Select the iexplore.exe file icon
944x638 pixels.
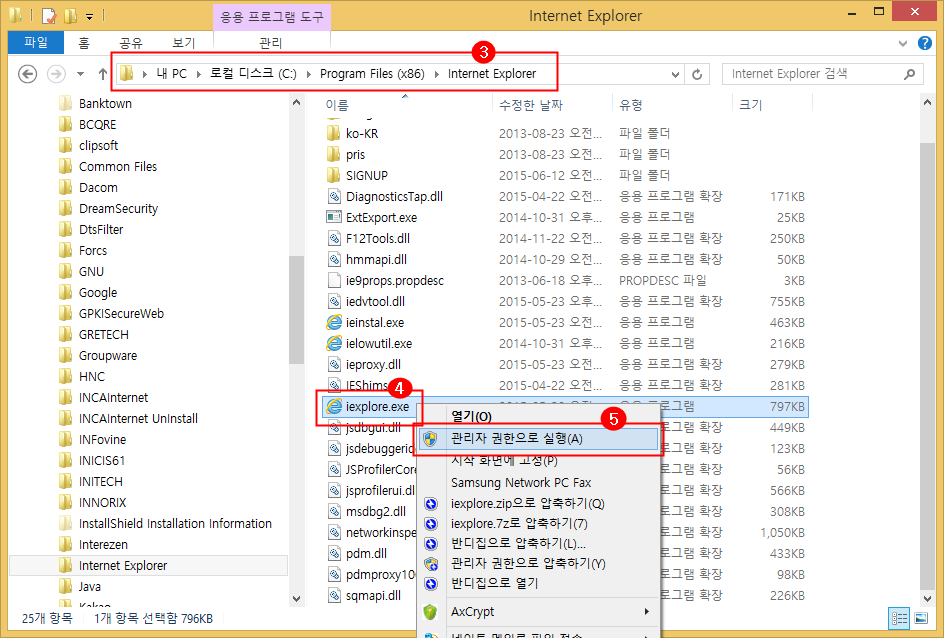(x=334, y=407)
